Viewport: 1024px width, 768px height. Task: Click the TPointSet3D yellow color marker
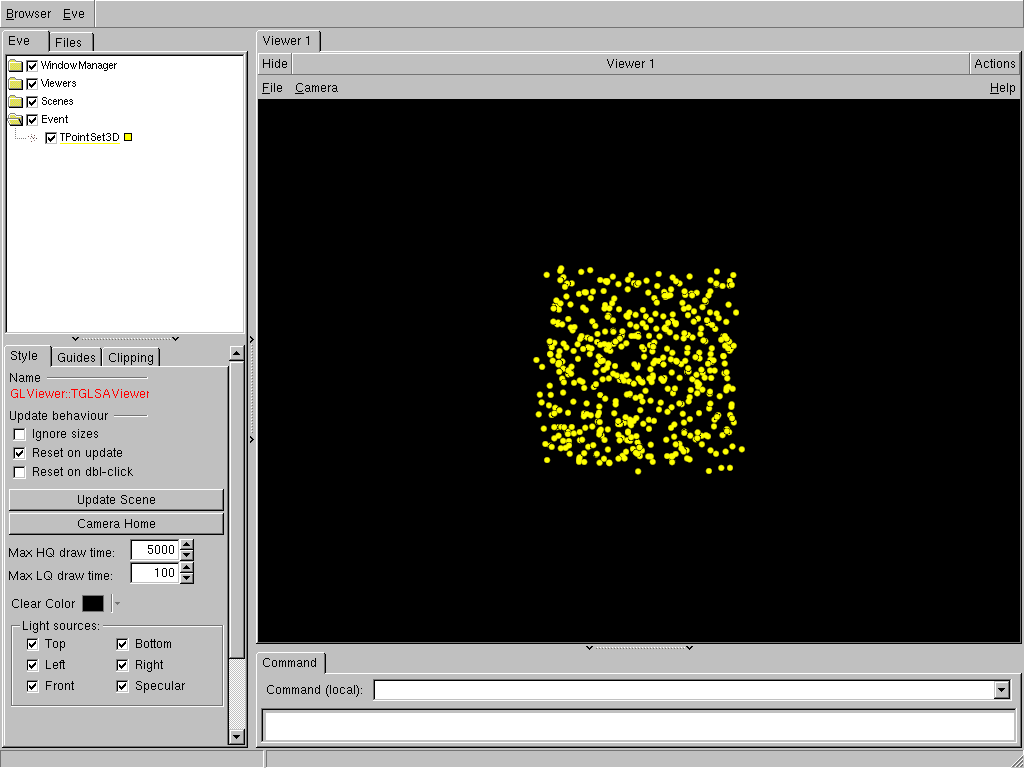(x=128, y=138)
